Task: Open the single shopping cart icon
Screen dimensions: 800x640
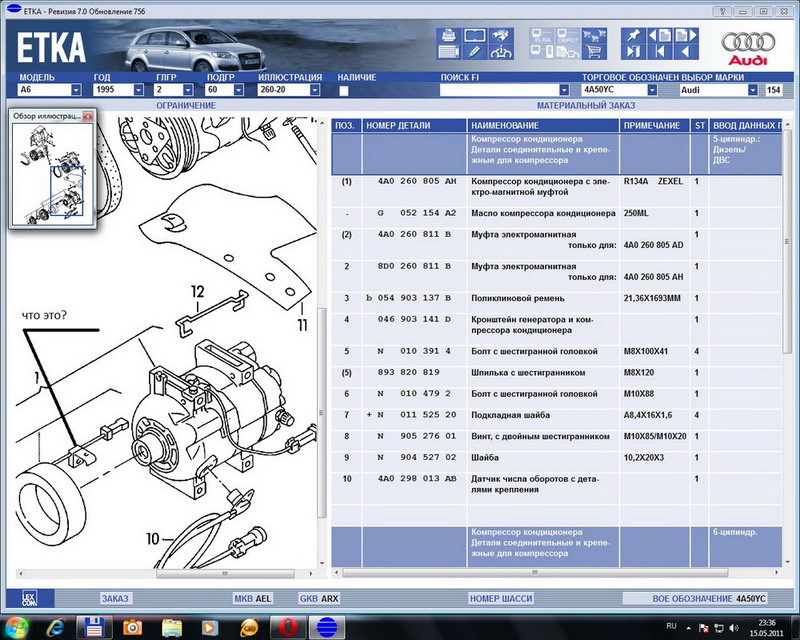Action: pyautogui.click(x=594, y=52)
